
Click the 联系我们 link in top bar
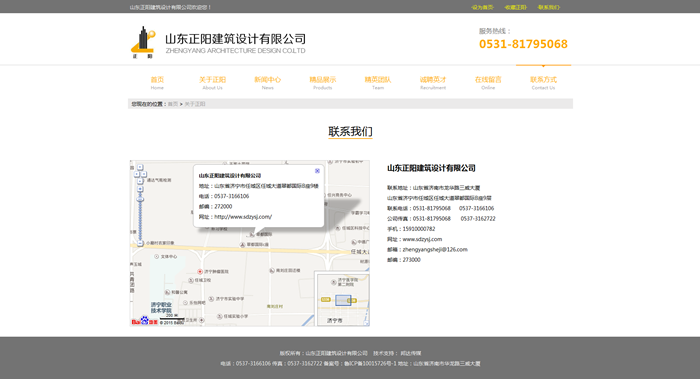point(549,7)
